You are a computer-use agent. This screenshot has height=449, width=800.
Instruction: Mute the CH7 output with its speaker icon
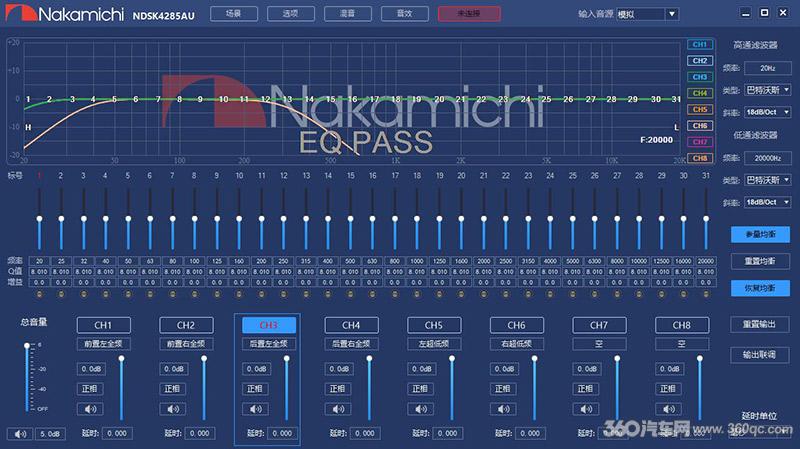[586, 409]
